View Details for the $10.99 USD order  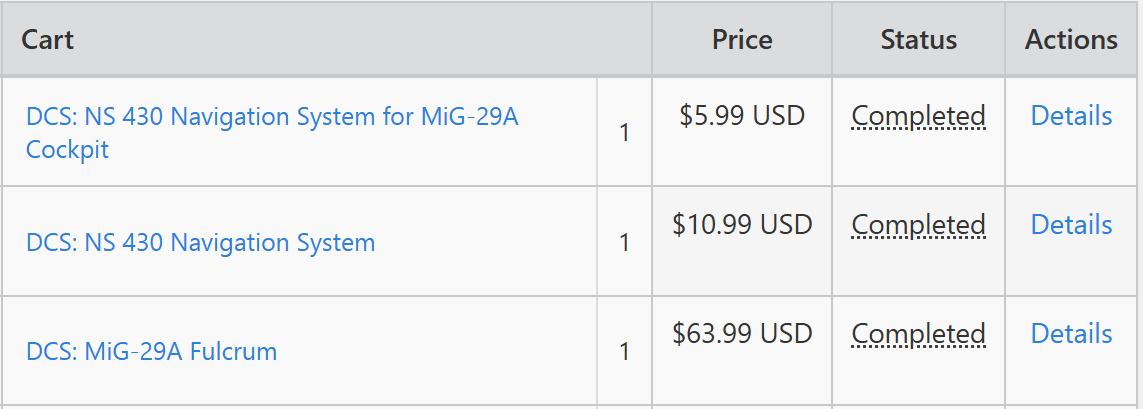pos(1071,225)
